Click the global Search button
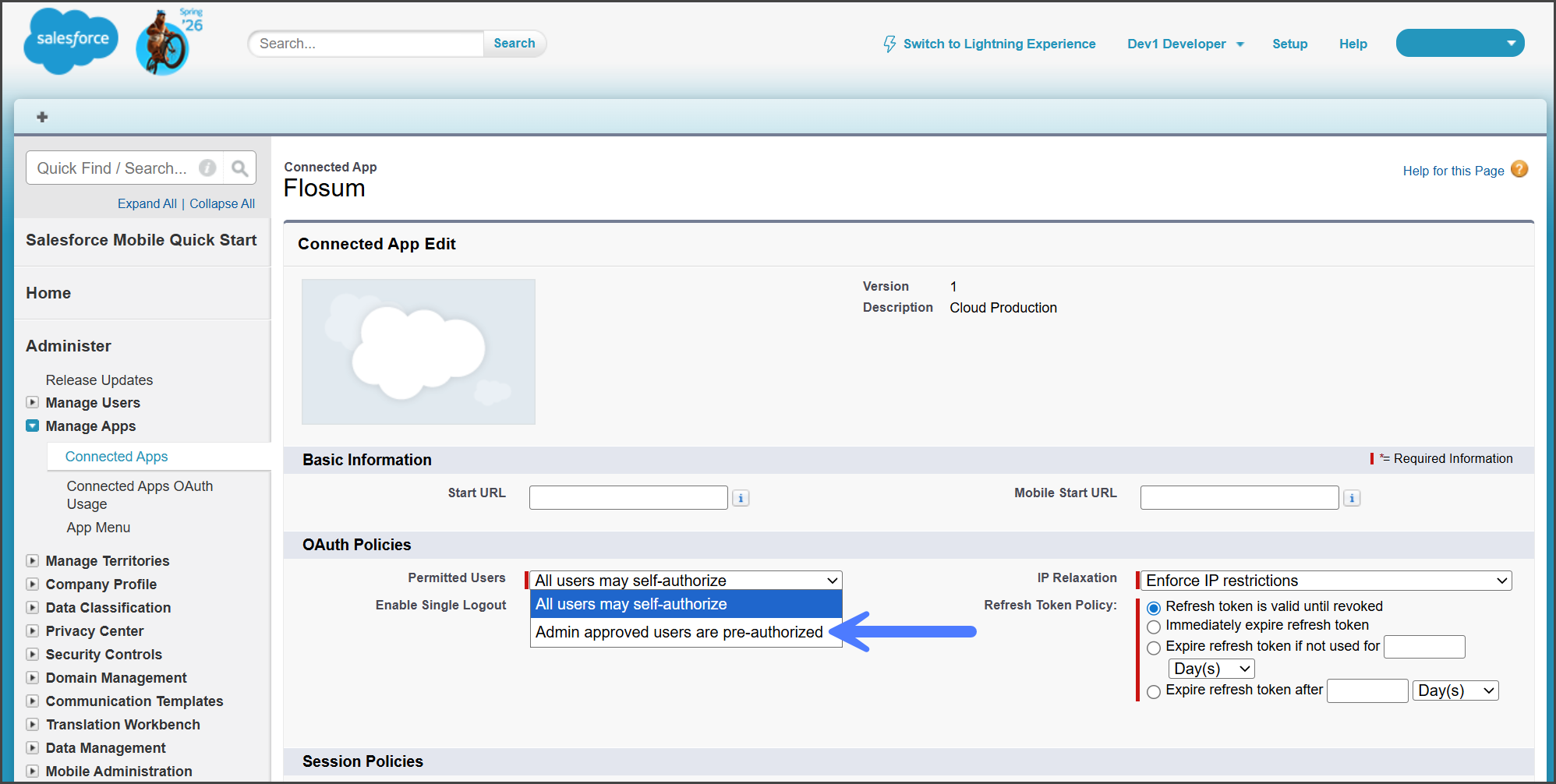The image size is (1556, 784). 514,44
